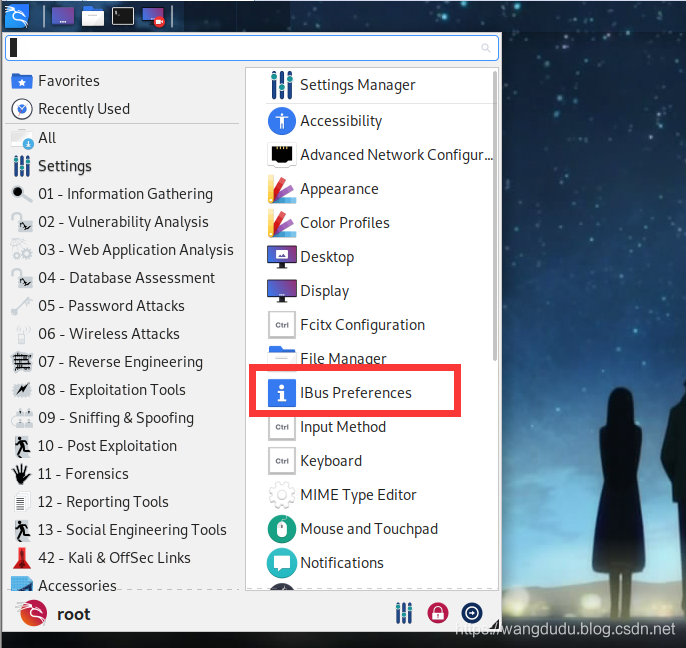
Task: Click the Display monitor icon
Action: tap(282, 291)
